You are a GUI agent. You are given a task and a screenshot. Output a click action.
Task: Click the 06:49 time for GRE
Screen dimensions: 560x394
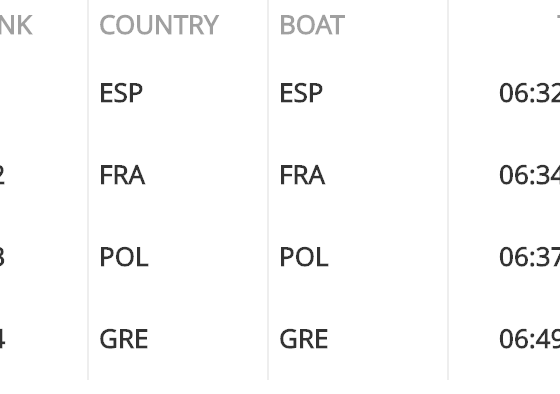[x=530, y=339]
